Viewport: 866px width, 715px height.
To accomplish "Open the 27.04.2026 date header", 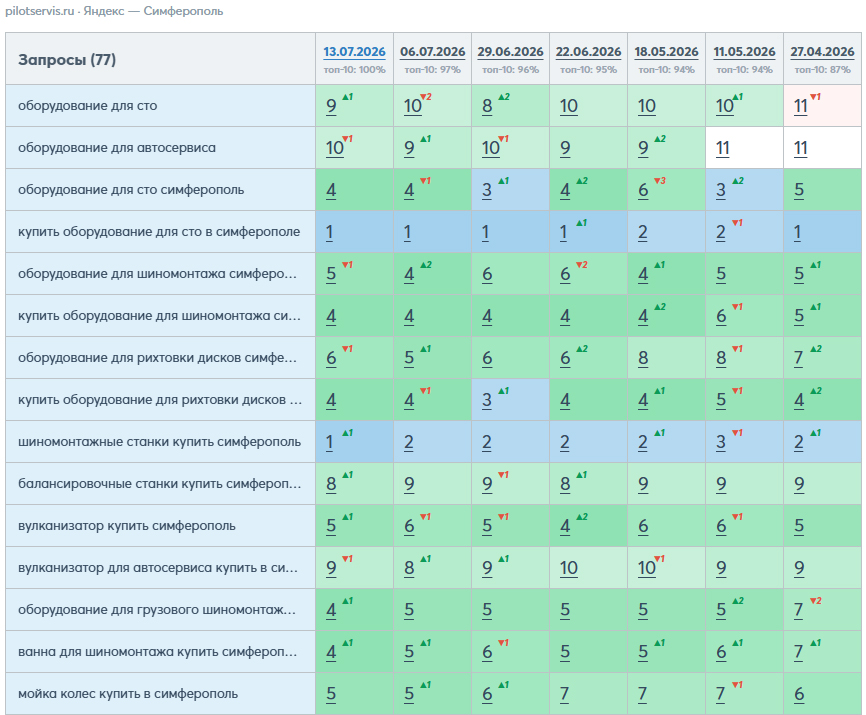I will pos(822,52).
